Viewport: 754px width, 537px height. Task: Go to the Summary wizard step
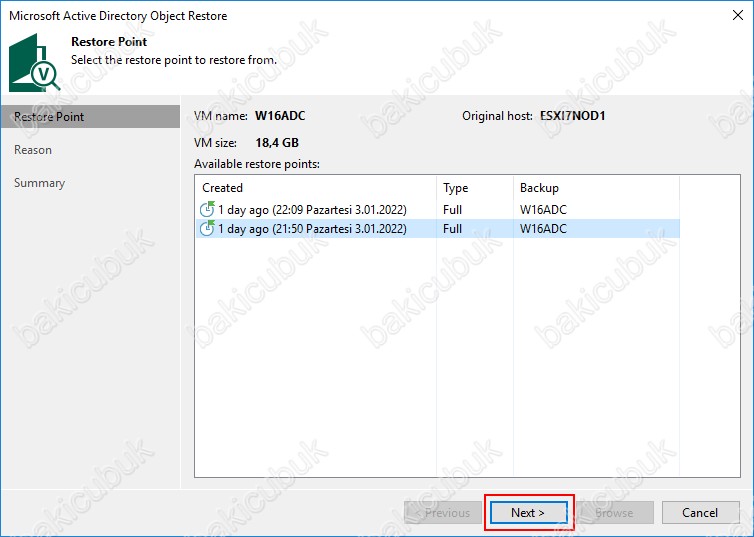coord(39,183)
